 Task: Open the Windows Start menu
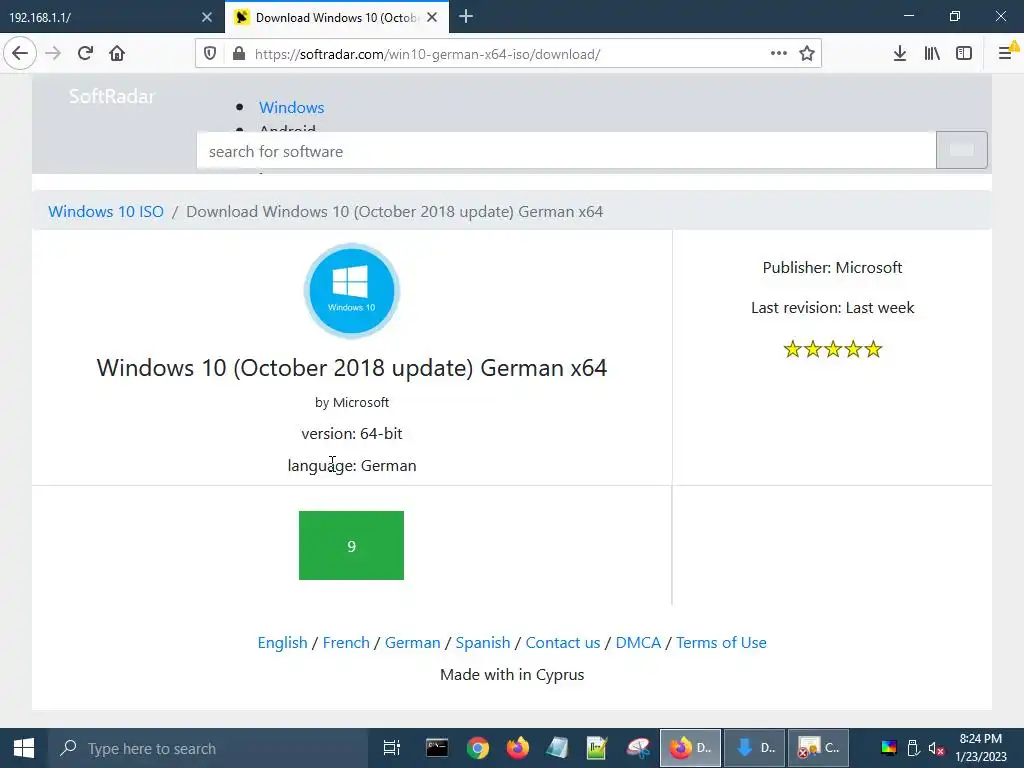24,748
